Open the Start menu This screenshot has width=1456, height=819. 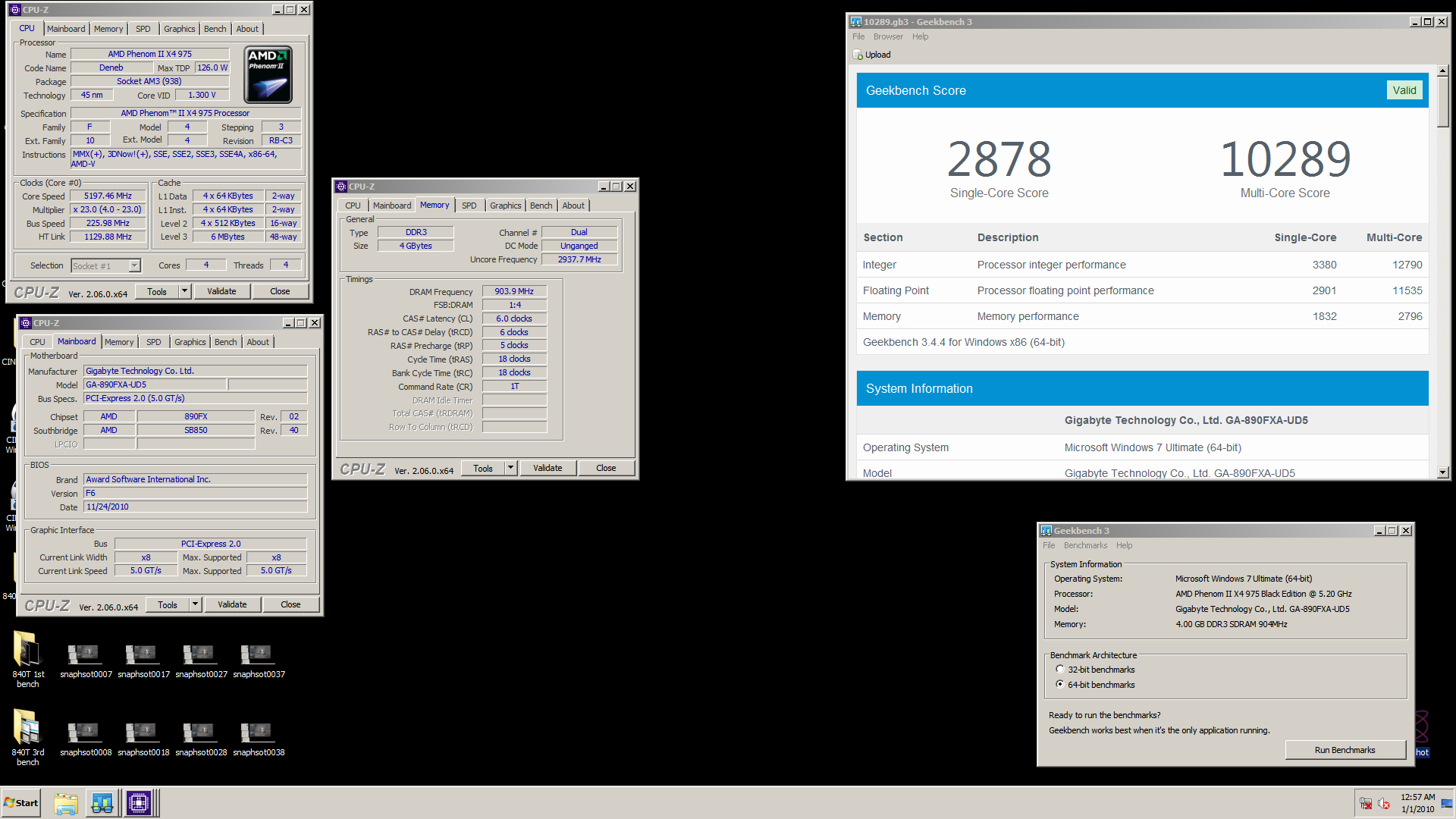(21, 803)
